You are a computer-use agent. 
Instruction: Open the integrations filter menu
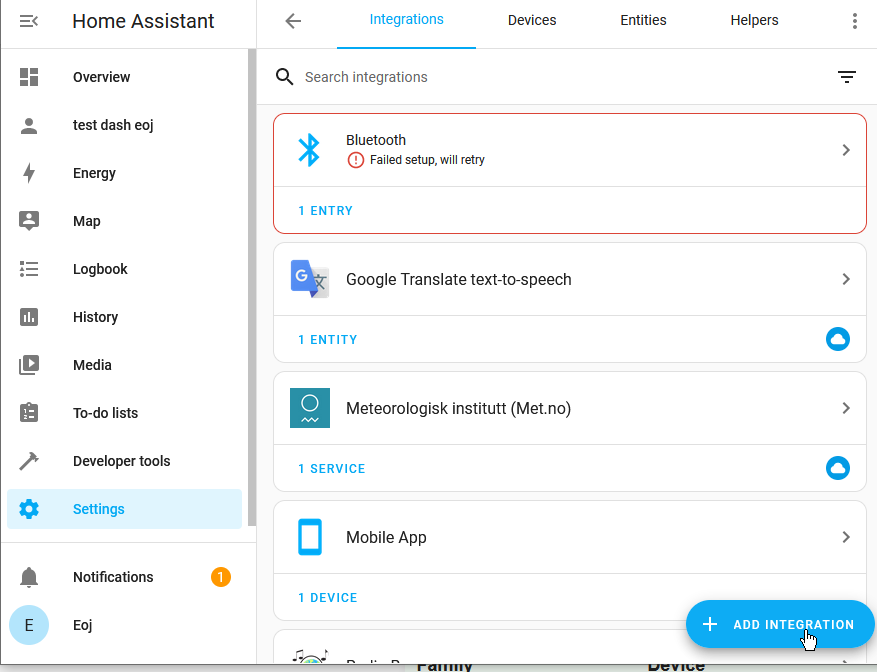(x=847, y=77)
